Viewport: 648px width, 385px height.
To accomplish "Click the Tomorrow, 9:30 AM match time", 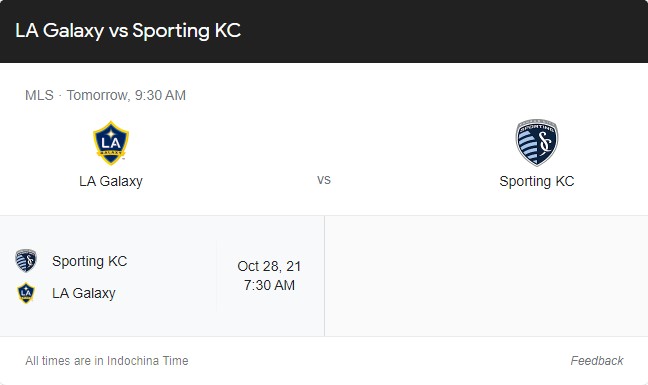I will pyautogui.click(x=126, y=95).
